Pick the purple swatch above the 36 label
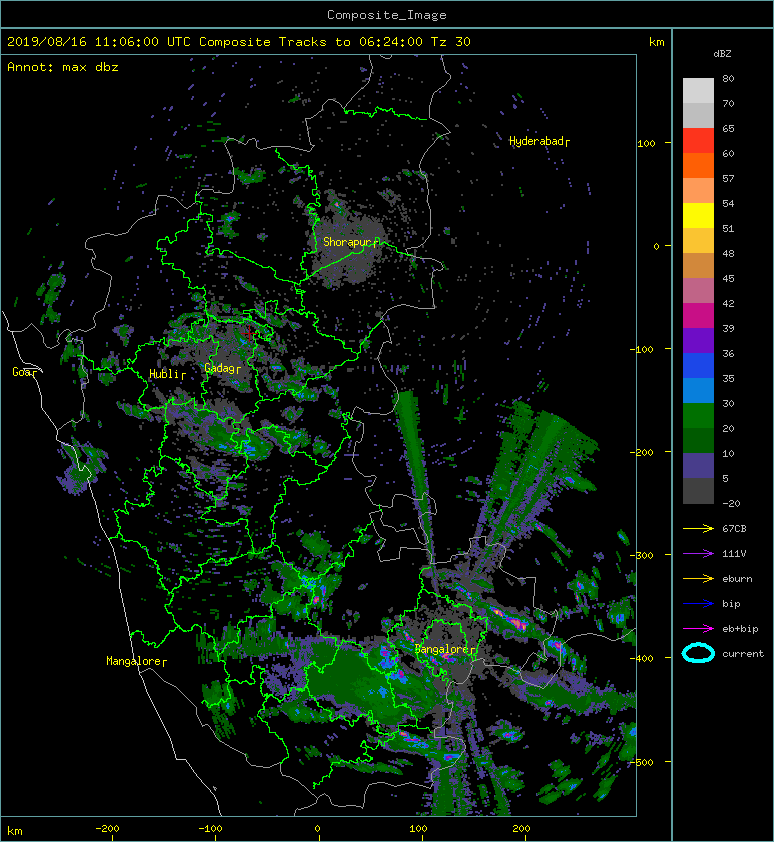The height and width of the screenshot is (842, 774). (698, 340)
